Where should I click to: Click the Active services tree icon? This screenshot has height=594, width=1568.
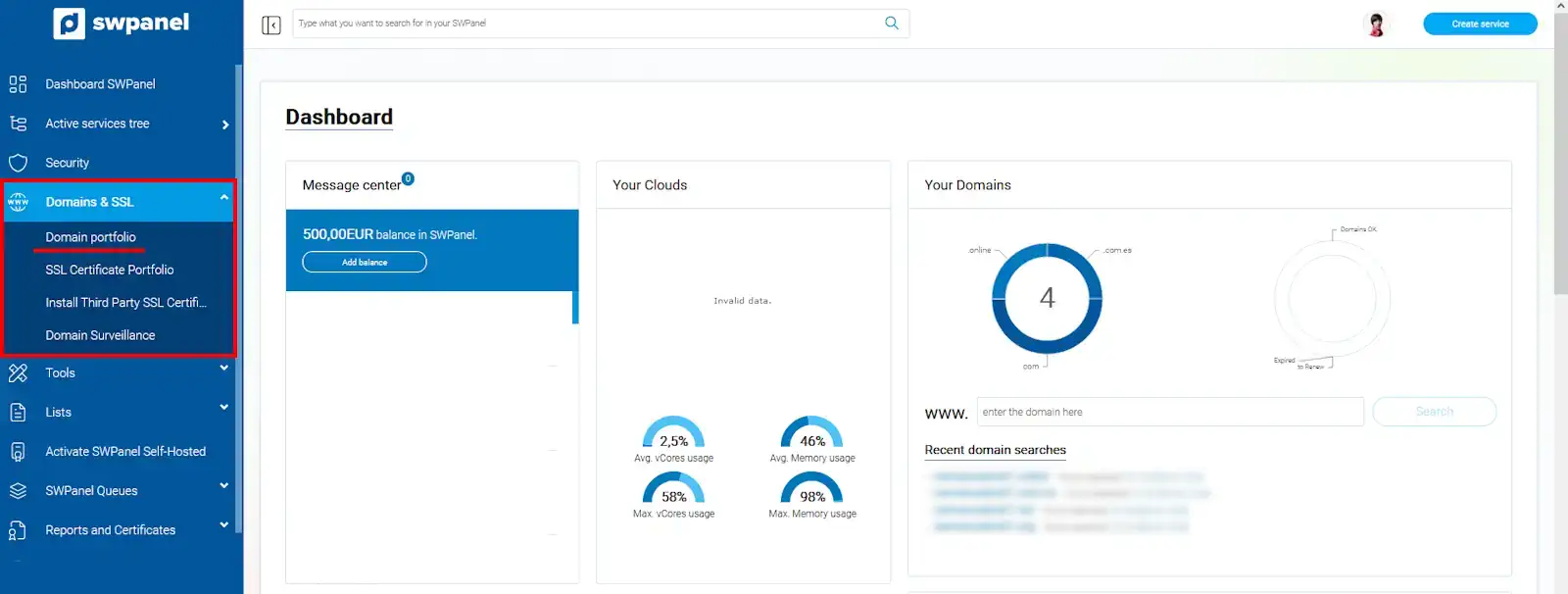point(18,124)
